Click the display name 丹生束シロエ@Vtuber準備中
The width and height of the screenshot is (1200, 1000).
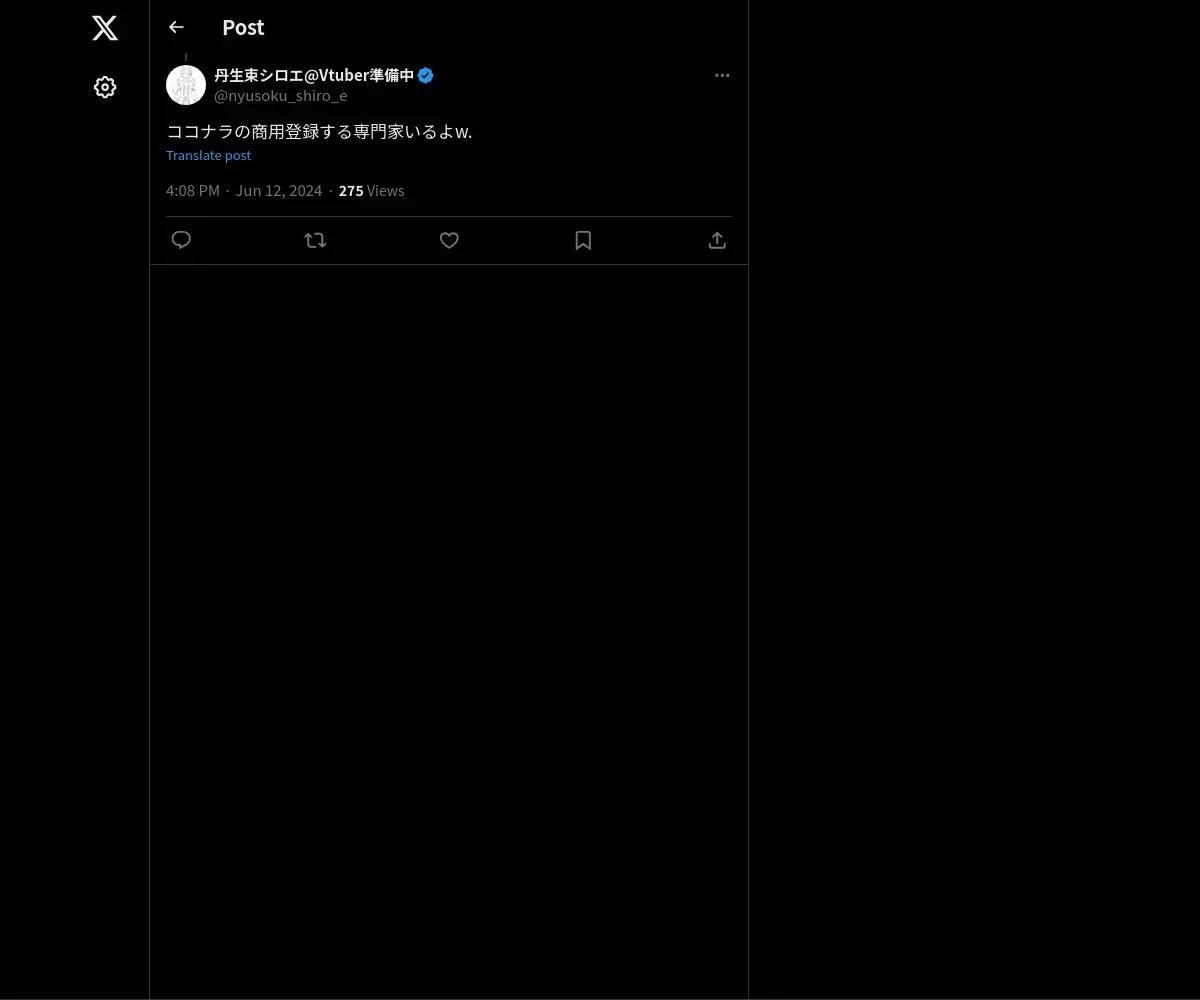[314, 75]
